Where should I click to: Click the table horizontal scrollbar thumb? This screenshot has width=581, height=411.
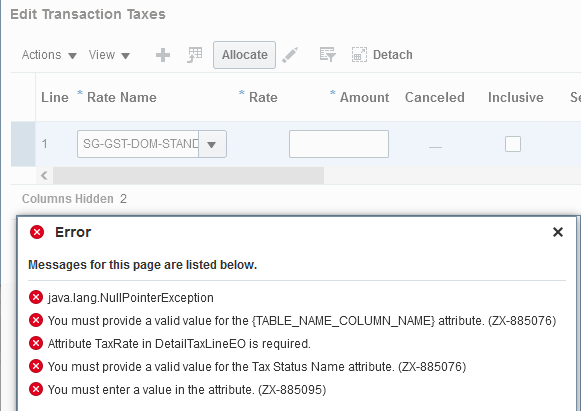coord(188,175)
